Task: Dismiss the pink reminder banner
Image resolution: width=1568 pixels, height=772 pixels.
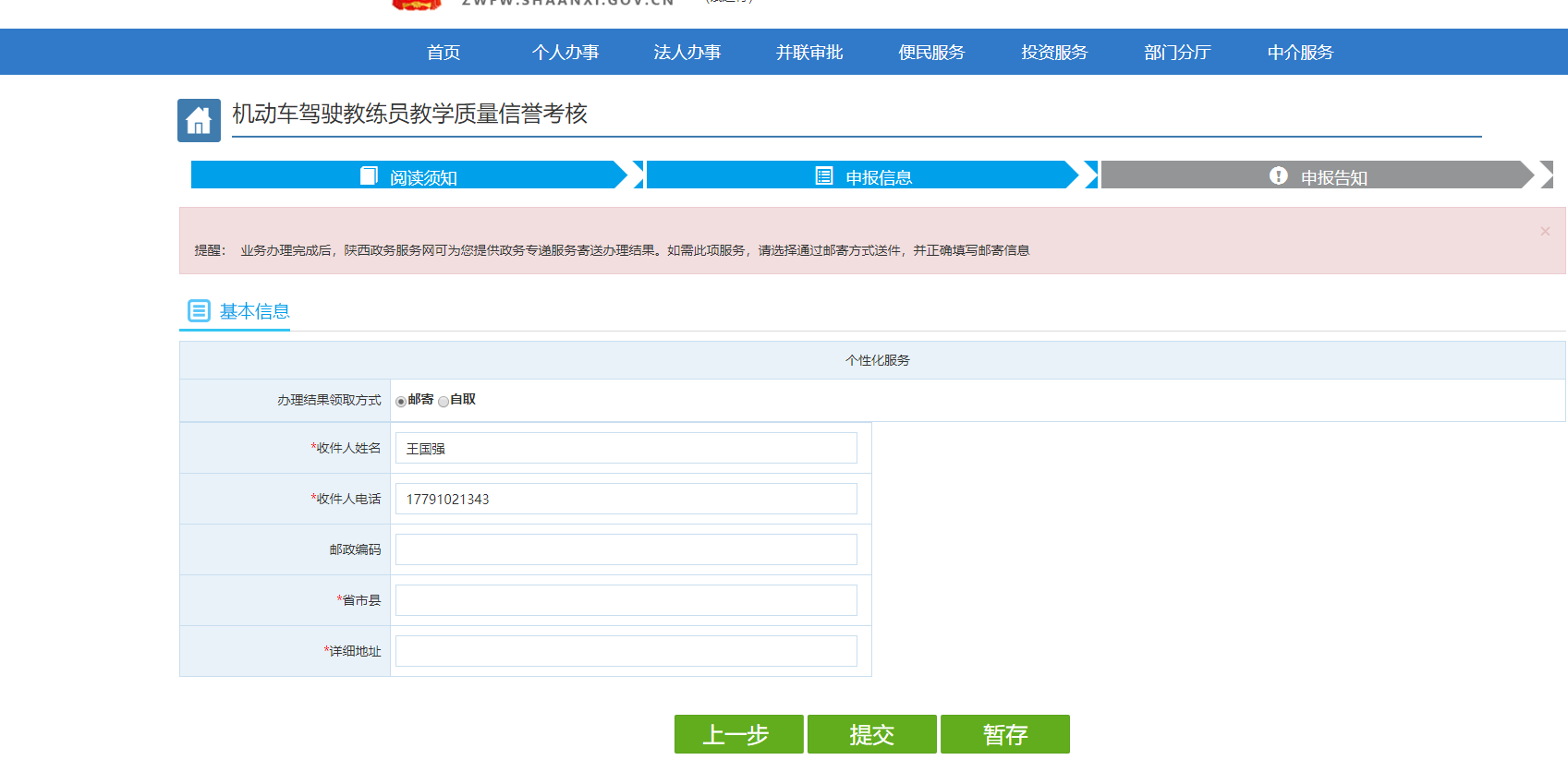Action: [x=1545, y=231]
